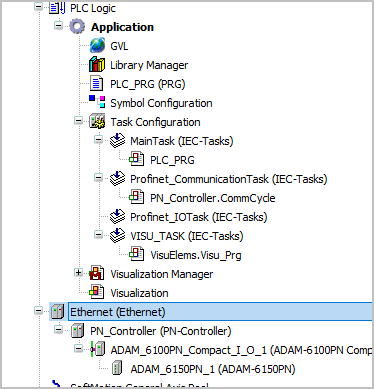
Task: Click the MainTask task icon
Action: tap(117, 141)
